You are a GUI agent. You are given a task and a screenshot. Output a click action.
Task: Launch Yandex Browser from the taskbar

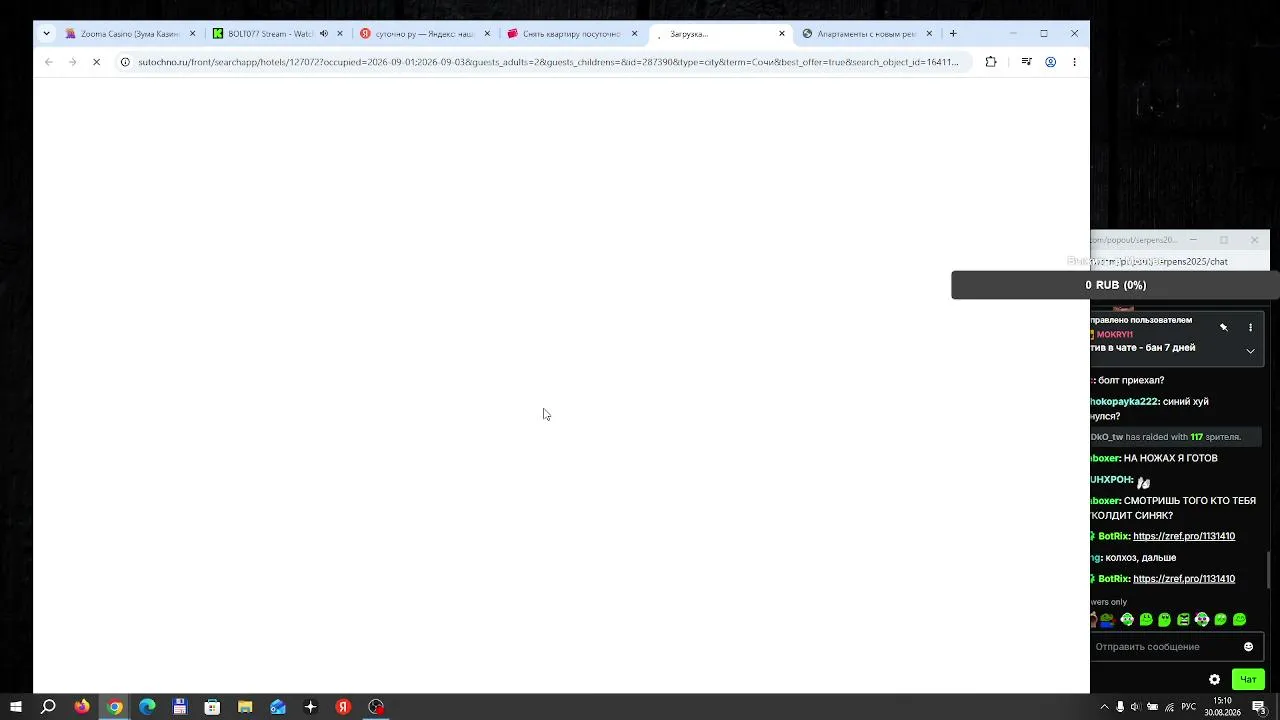click(343, 707)
